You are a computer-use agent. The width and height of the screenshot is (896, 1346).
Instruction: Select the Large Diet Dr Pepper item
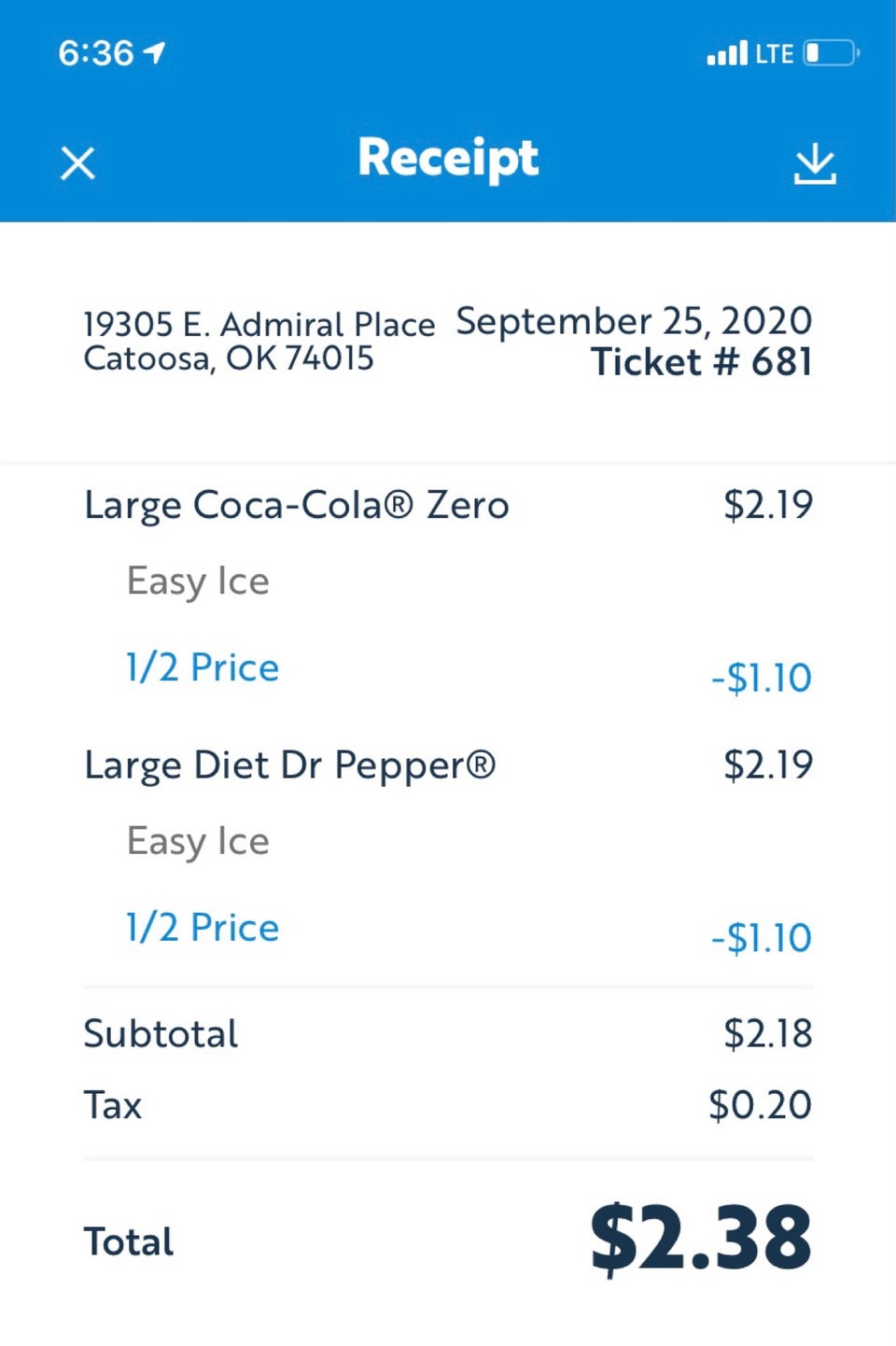point(289,765)
